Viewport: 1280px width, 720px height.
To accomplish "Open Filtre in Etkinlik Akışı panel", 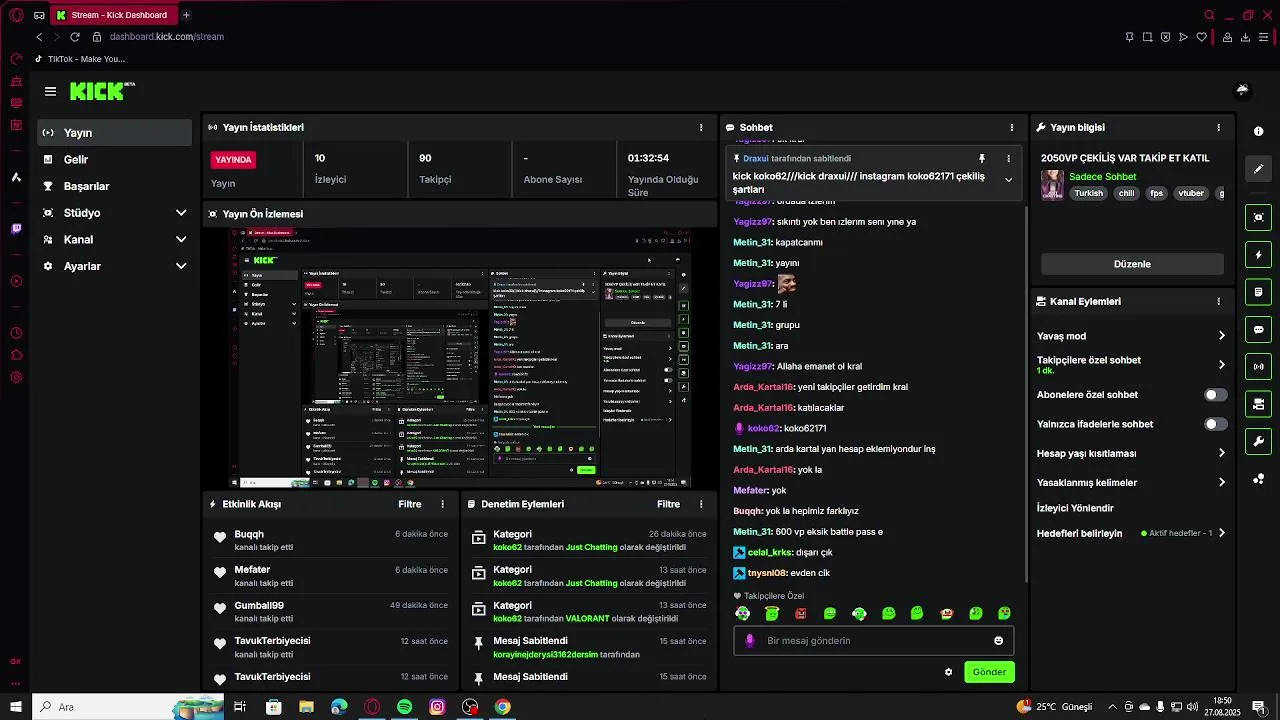I will tap(409, 504).
